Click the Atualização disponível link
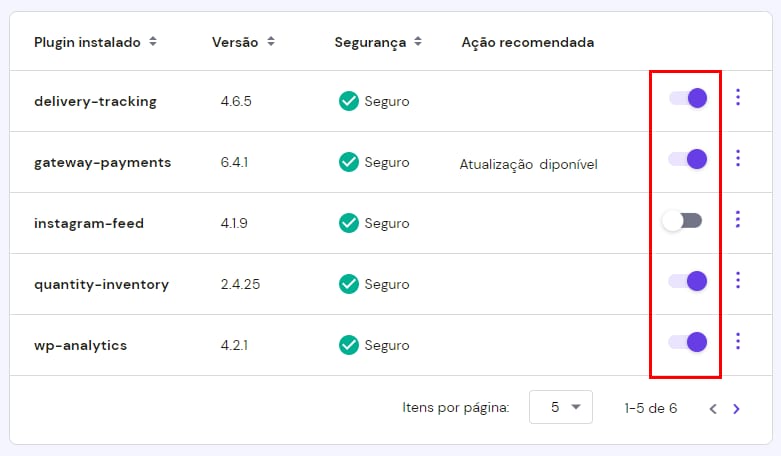Image resolution: width=781 pixels, height=456 pixels. (528, 164)
